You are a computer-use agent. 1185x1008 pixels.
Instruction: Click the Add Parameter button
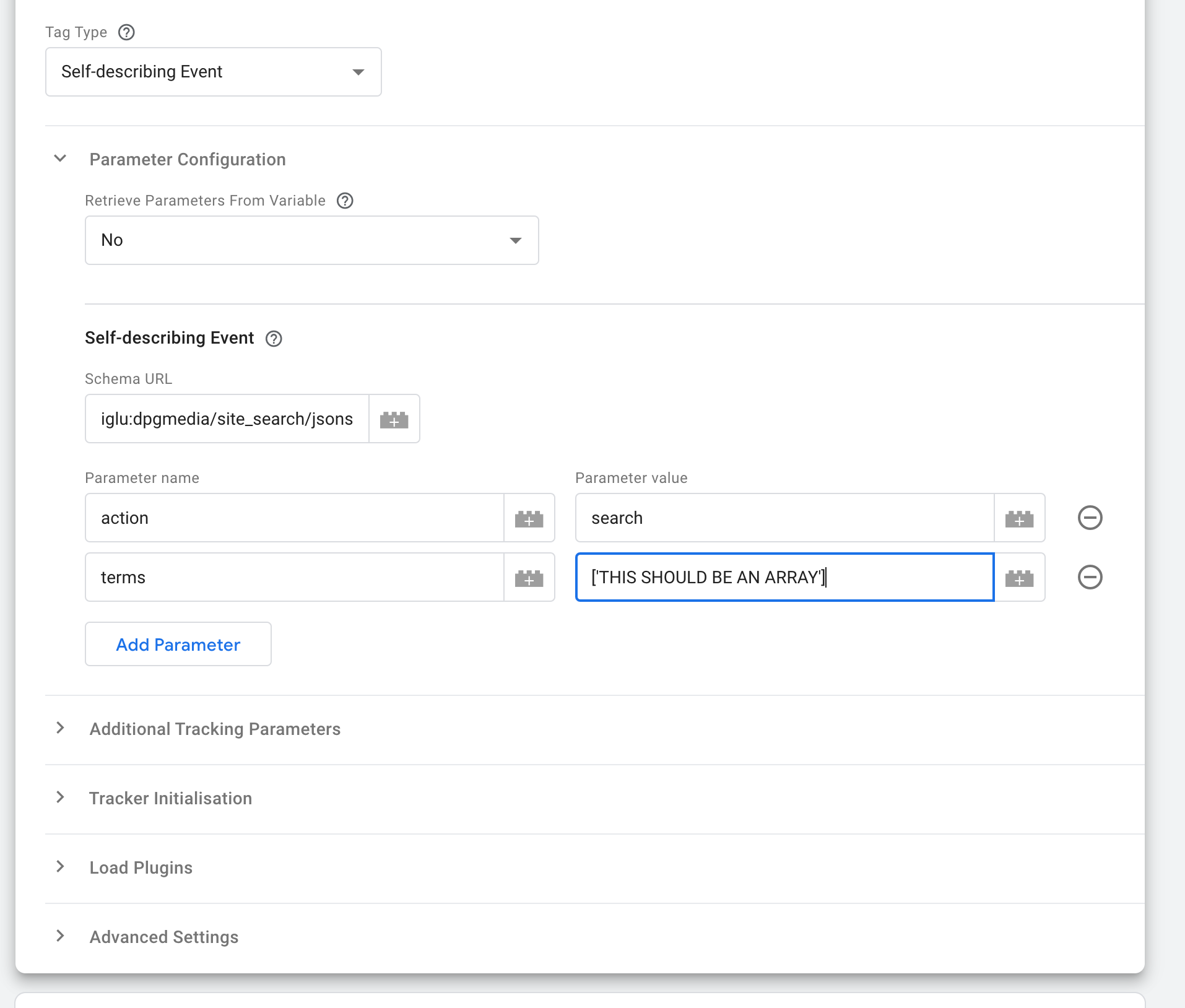[x=178, y=645]
